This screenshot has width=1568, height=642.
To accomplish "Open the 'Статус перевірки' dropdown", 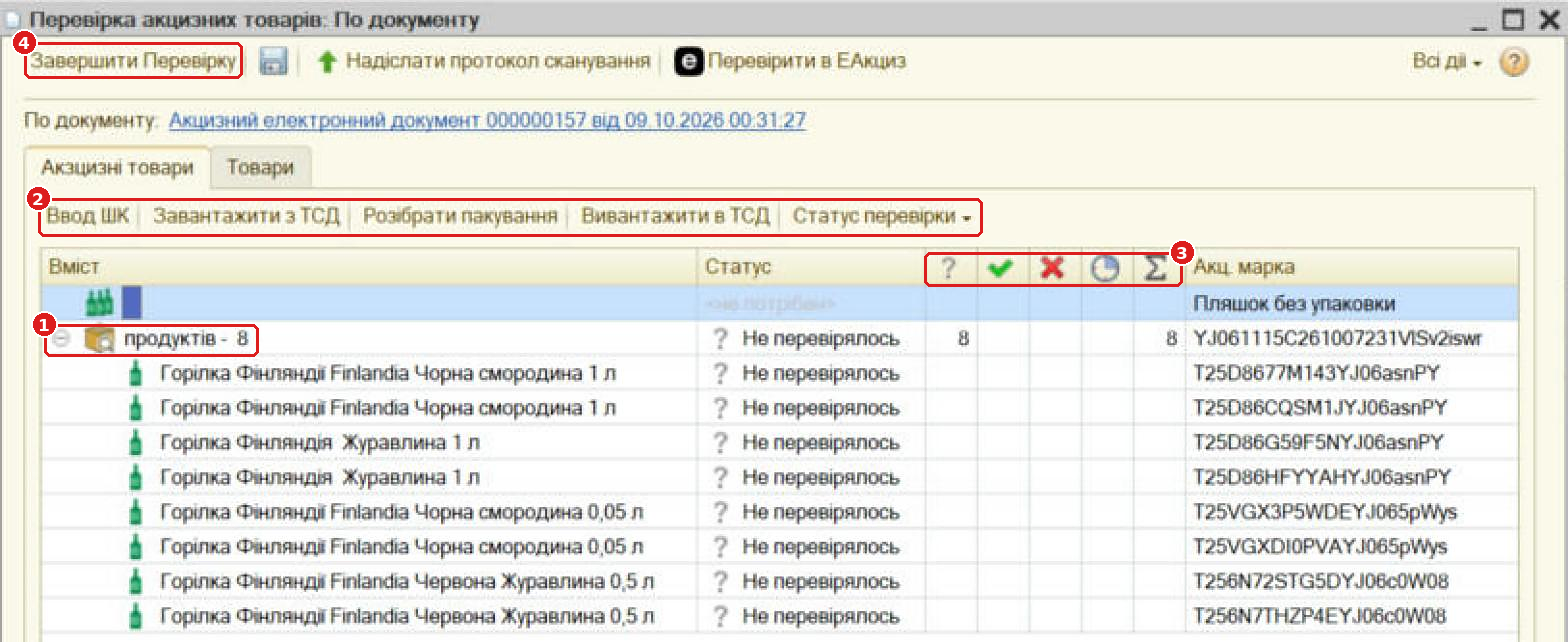I will (x=881, y=216).
